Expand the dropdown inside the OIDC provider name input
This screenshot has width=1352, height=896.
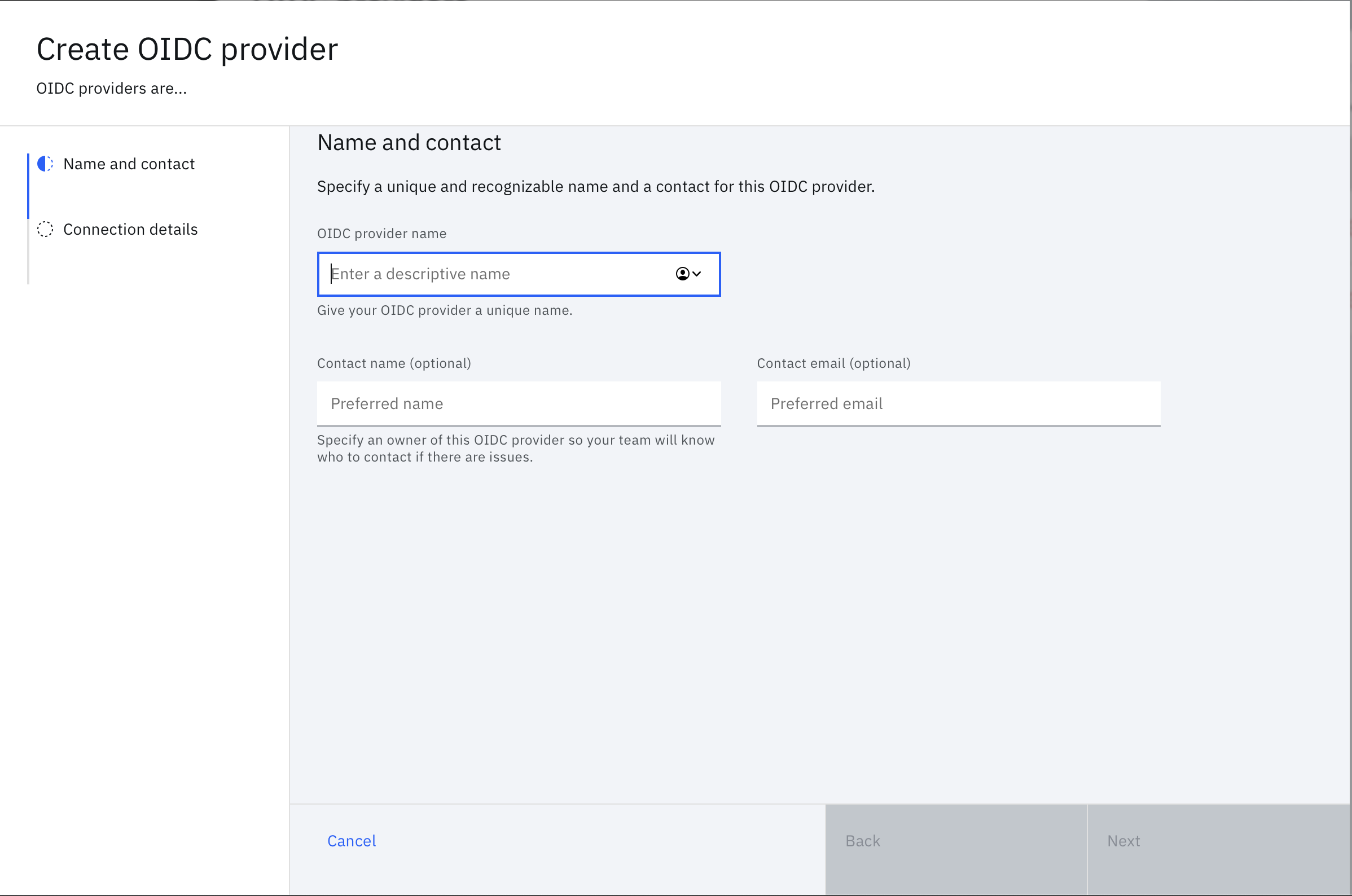point(696,274)
